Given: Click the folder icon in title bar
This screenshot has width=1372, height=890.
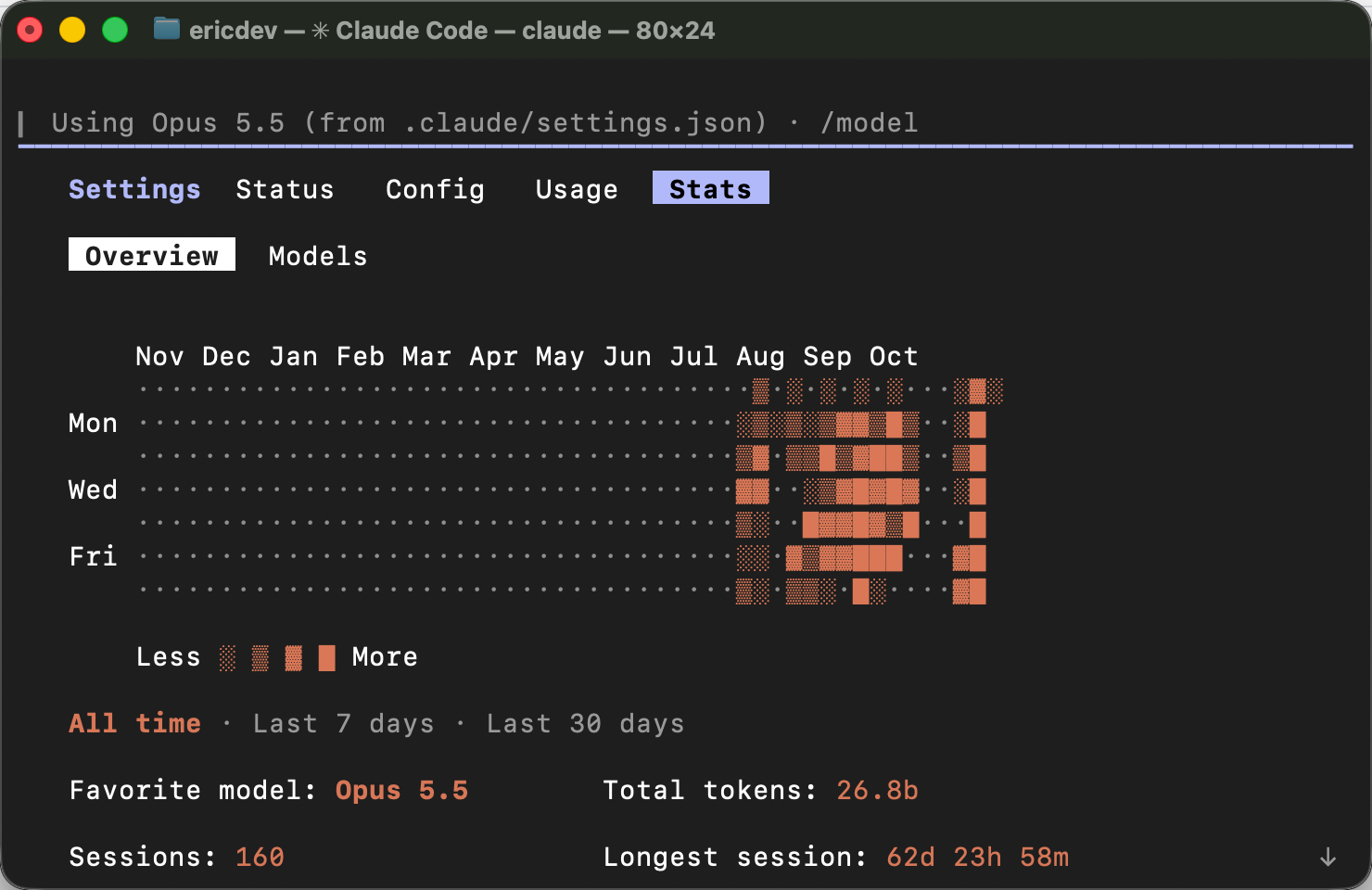Looking at the screenshot, I should click(167, 29).
